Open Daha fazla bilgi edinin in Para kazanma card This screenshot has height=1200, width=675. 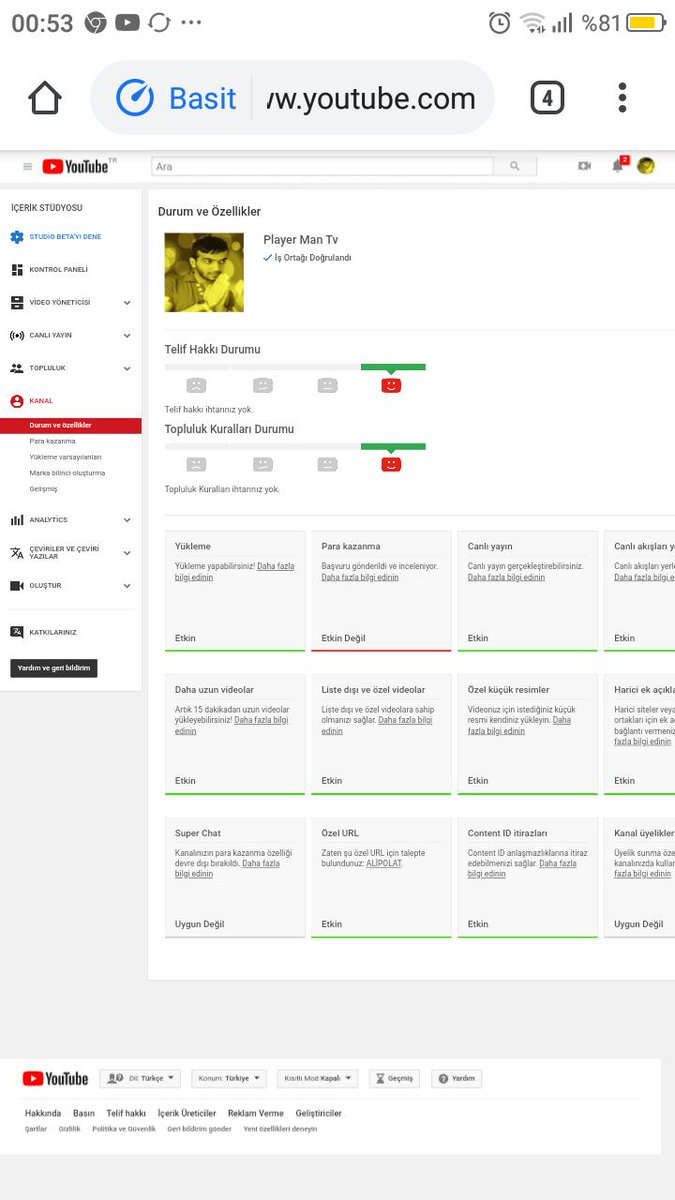click(x=360, y=577)
